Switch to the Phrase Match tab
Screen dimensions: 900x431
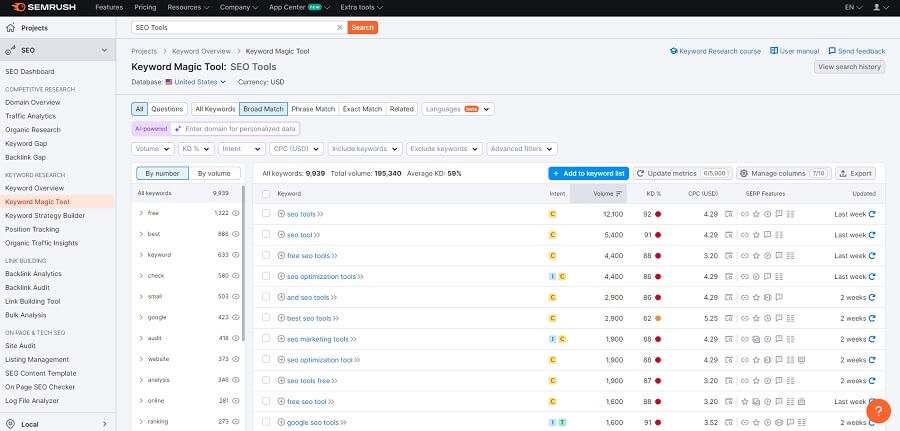tap(313, 109)
